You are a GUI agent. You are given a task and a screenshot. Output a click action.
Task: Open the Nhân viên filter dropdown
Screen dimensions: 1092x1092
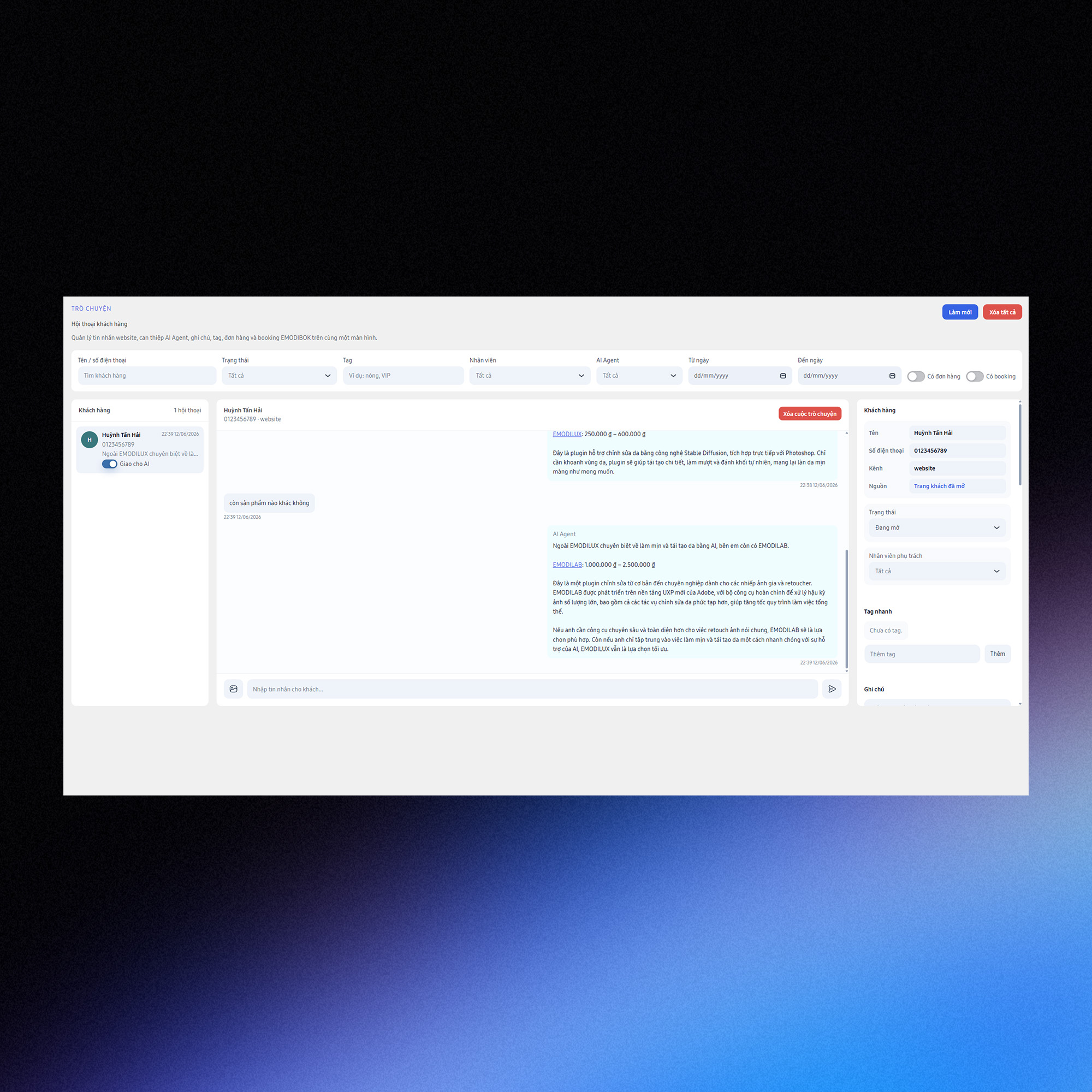coord(530,376)
